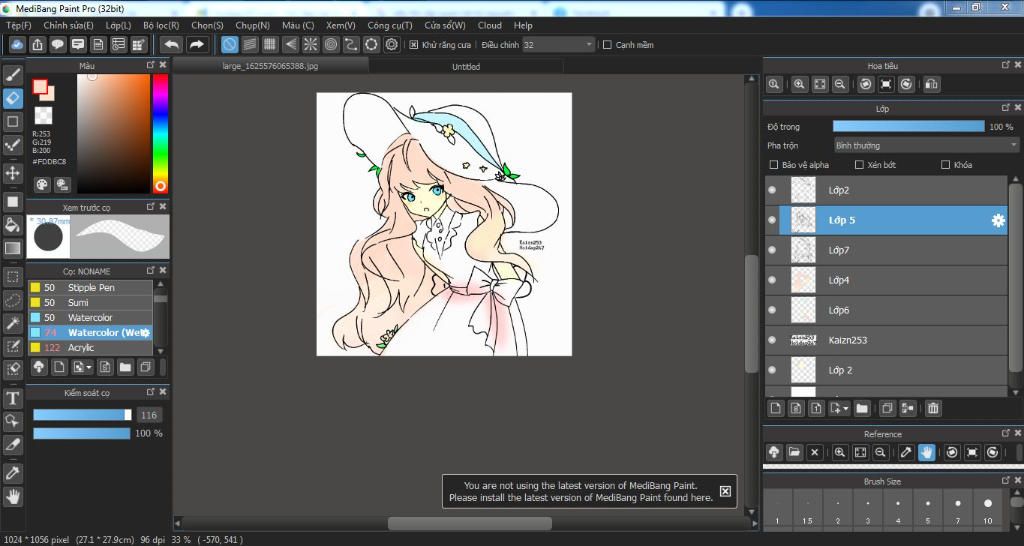1024x546 pixels.
Task: Select the Lớp 2 layer
Action: coord(886,370)
